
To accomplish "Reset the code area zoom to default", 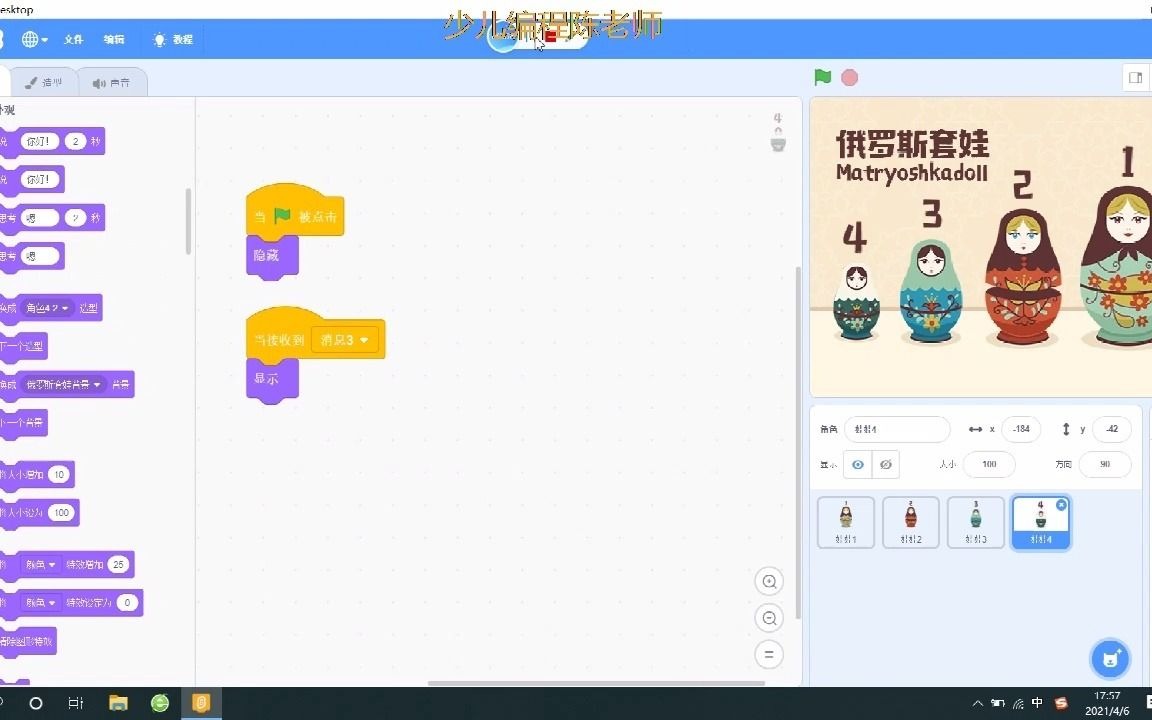I will [x=769, y=653].
